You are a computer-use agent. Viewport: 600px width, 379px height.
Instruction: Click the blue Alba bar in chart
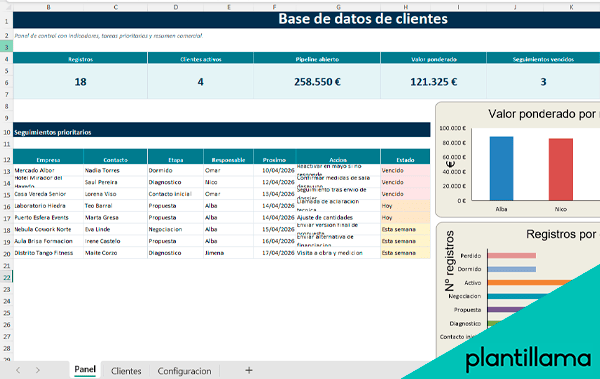[501, 168]
